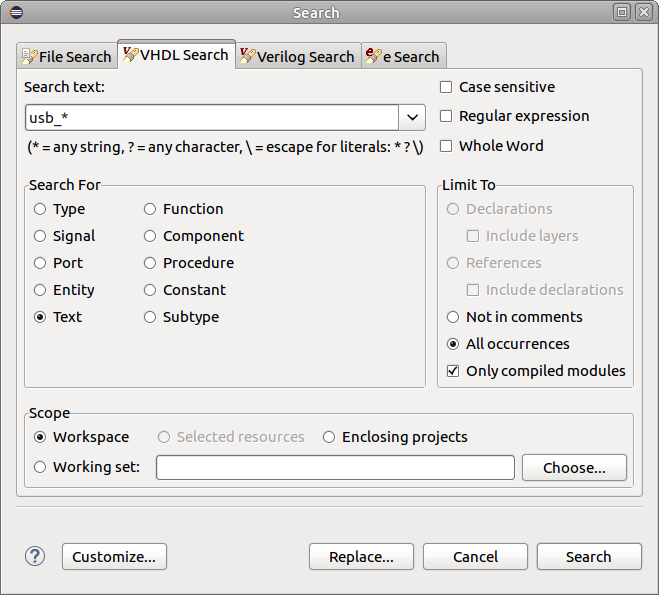Open the Customize... dialog
The height and width of the screenshot is (595, 659).
coord(114,556)
